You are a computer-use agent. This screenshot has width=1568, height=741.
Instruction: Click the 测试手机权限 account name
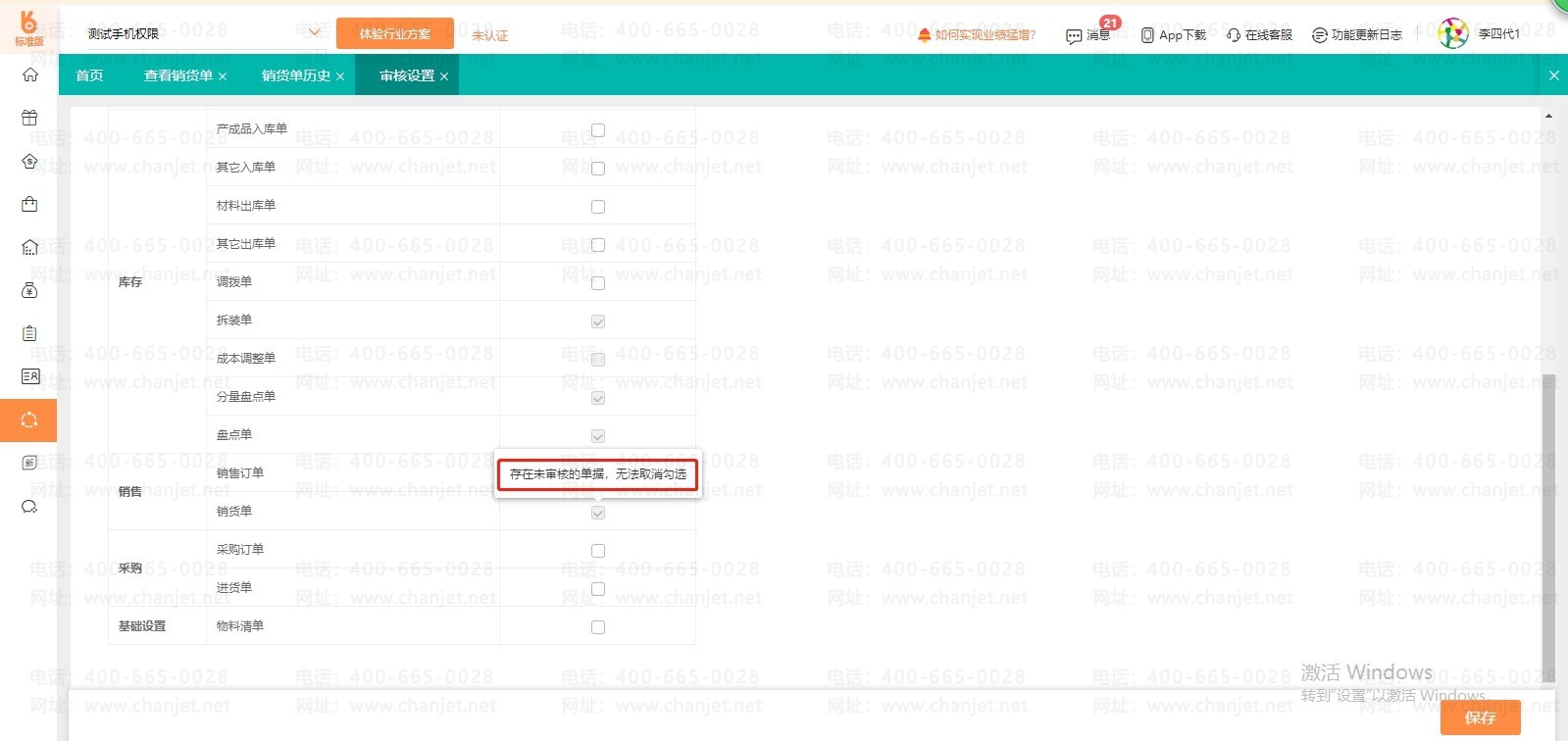click(124, 34)
